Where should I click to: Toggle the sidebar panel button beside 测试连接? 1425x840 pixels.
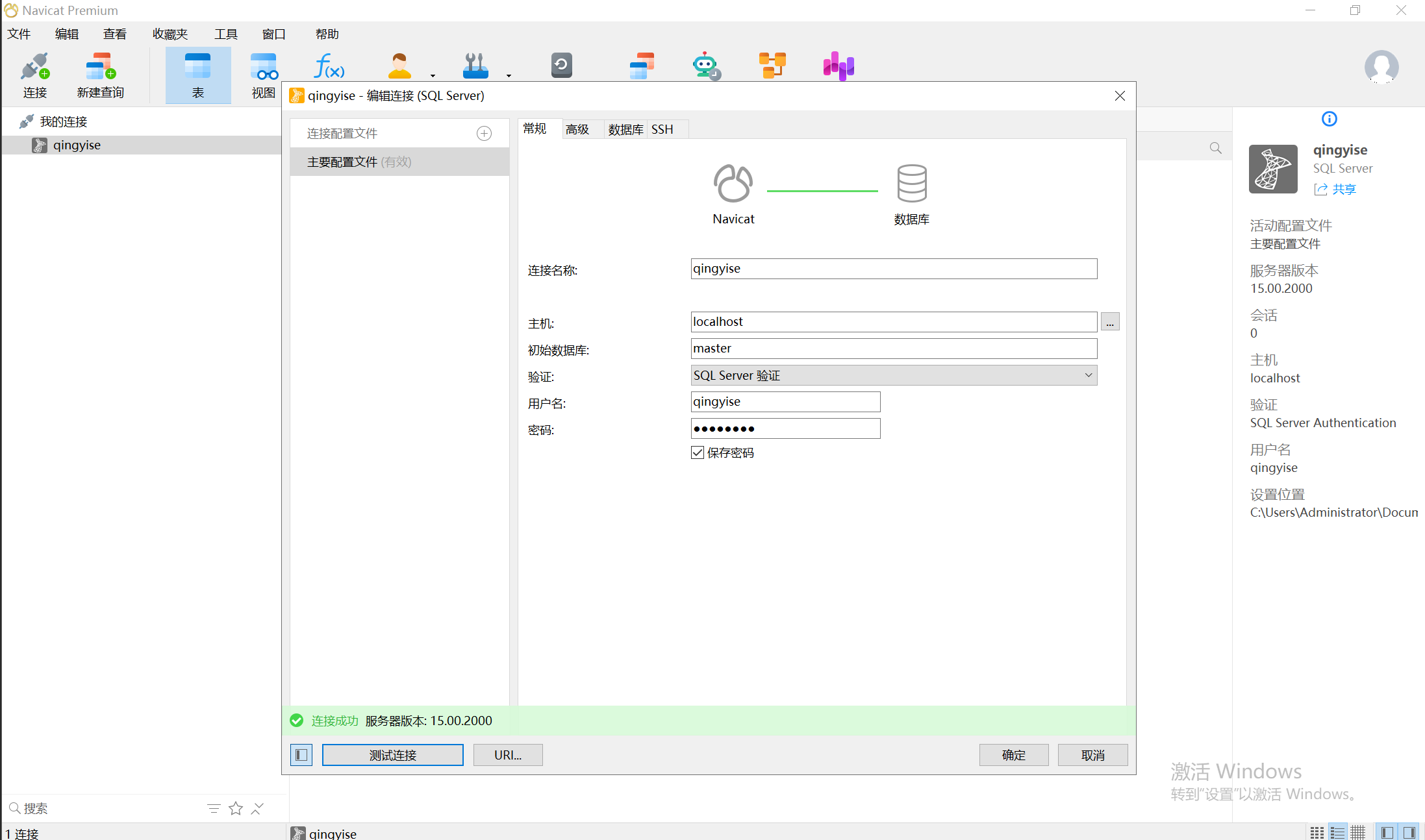[x=301, y=755]
